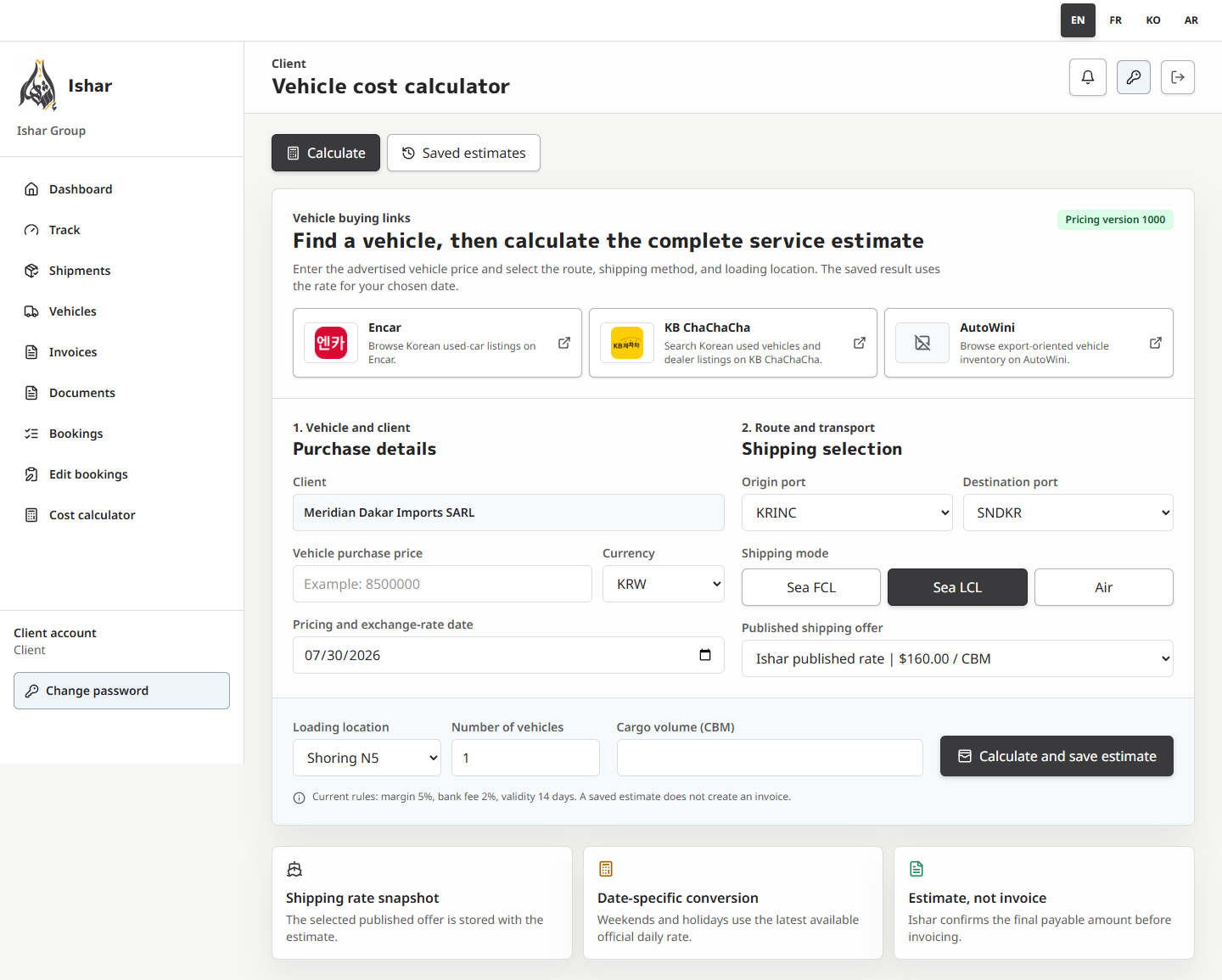Select Air shipping mode

1104,587
